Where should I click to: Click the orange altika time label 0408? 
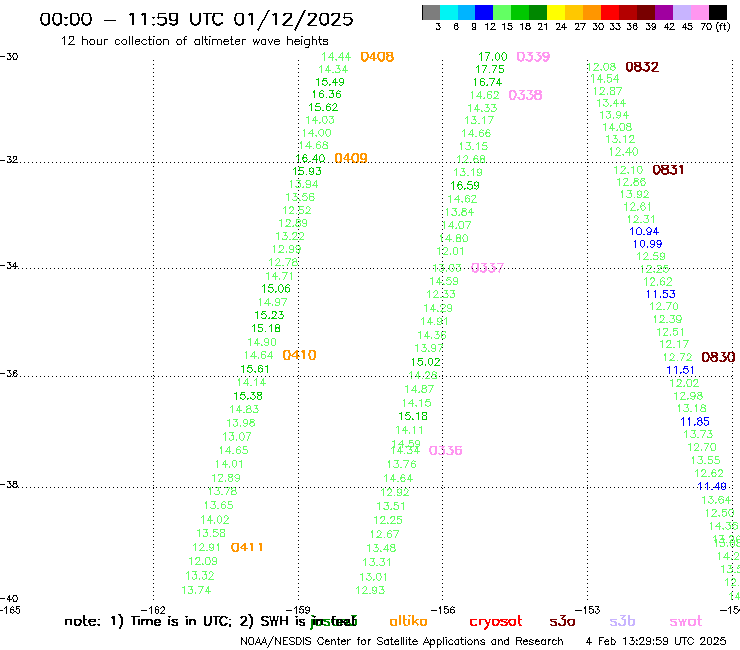[377, 57]
